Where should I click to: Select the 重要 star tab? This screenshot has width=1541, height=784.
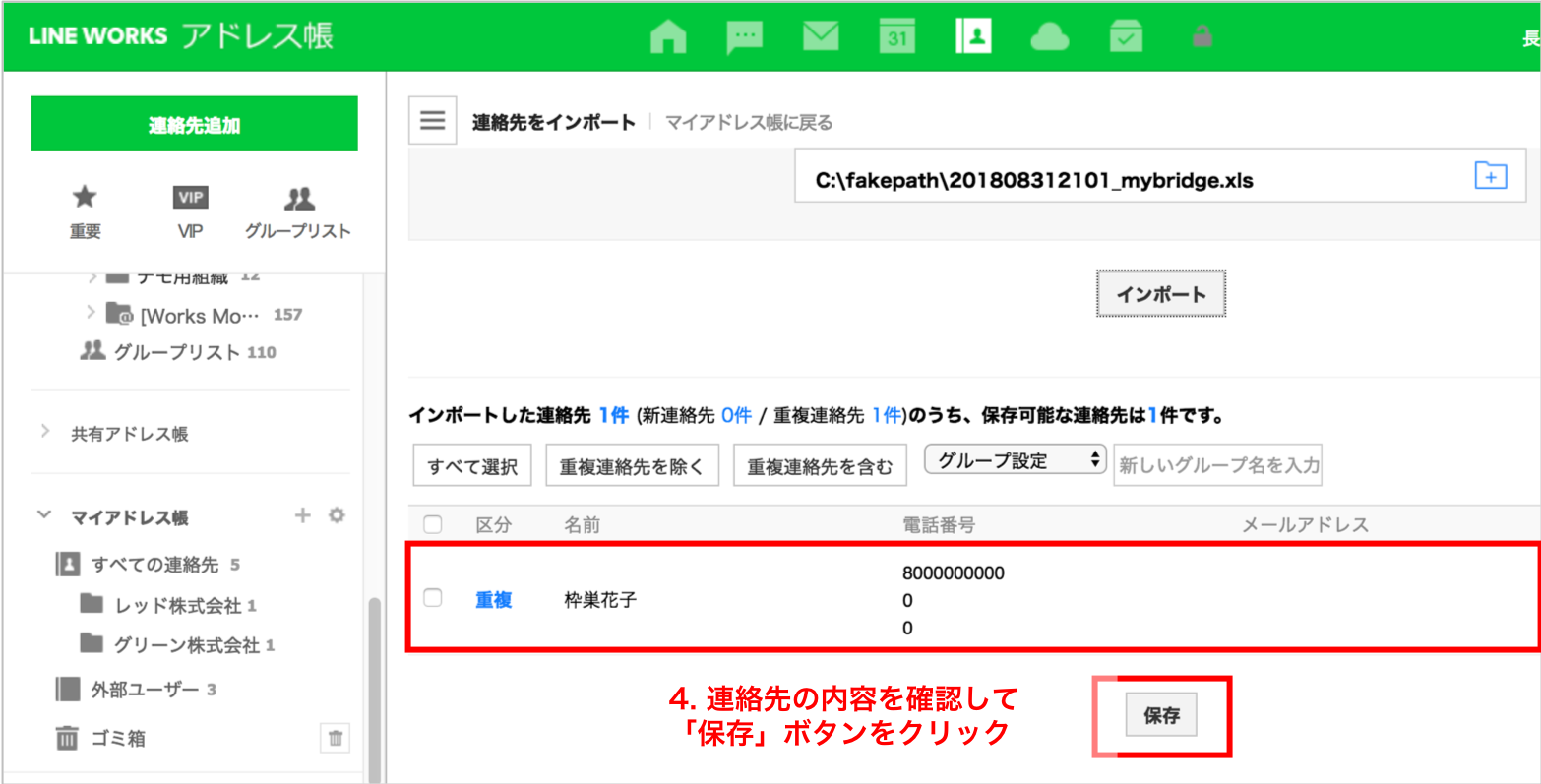(x=86, y=211)
